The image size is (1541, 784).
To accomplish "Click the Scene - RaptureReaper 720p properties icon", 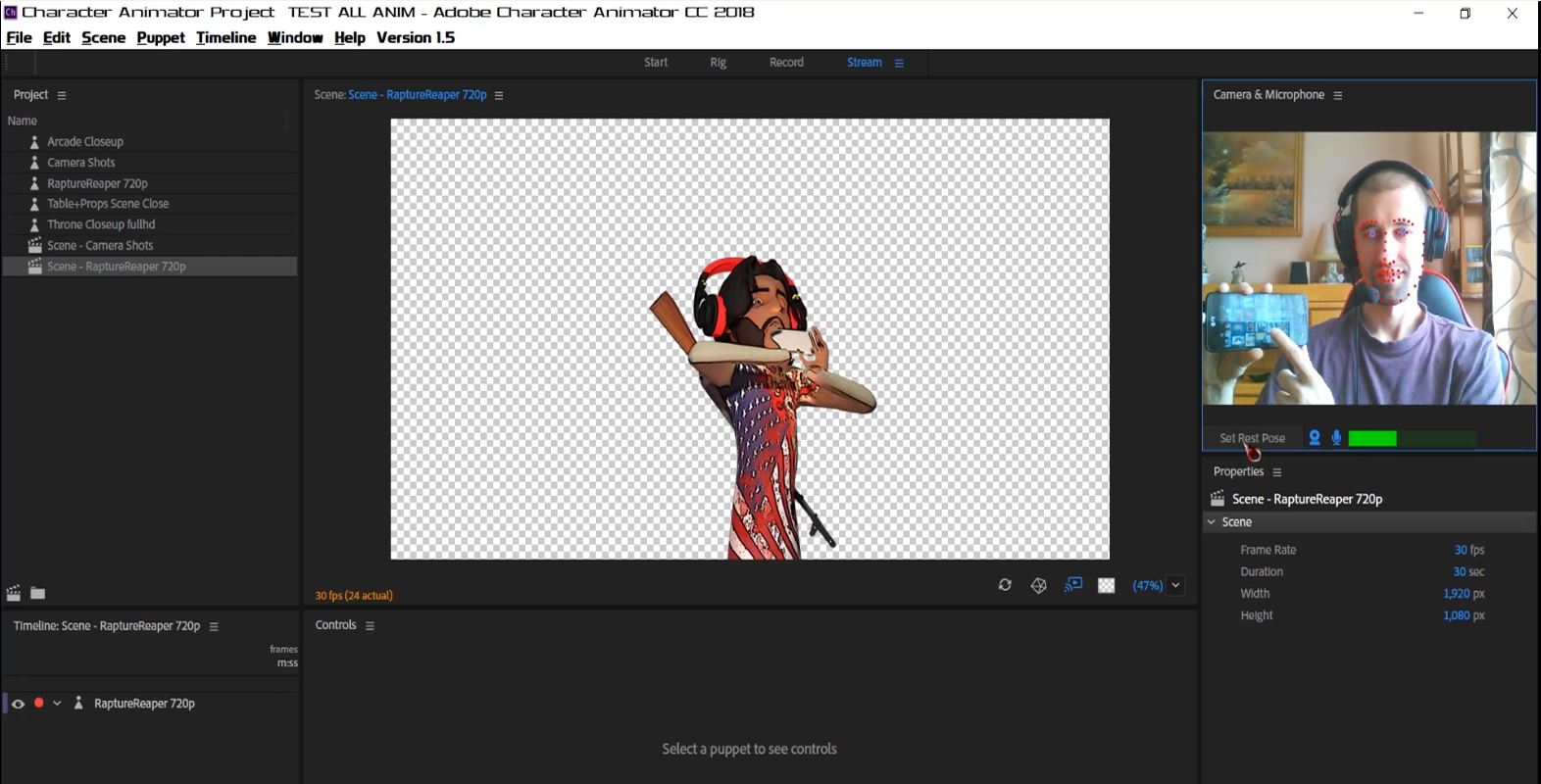I will (1218, 499).
